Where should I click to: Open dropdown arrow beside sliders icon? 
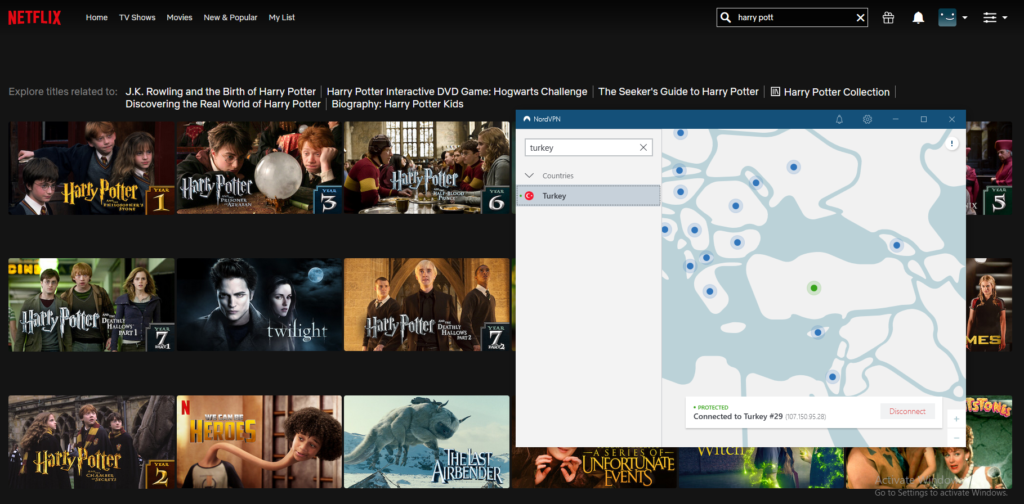1004,18
